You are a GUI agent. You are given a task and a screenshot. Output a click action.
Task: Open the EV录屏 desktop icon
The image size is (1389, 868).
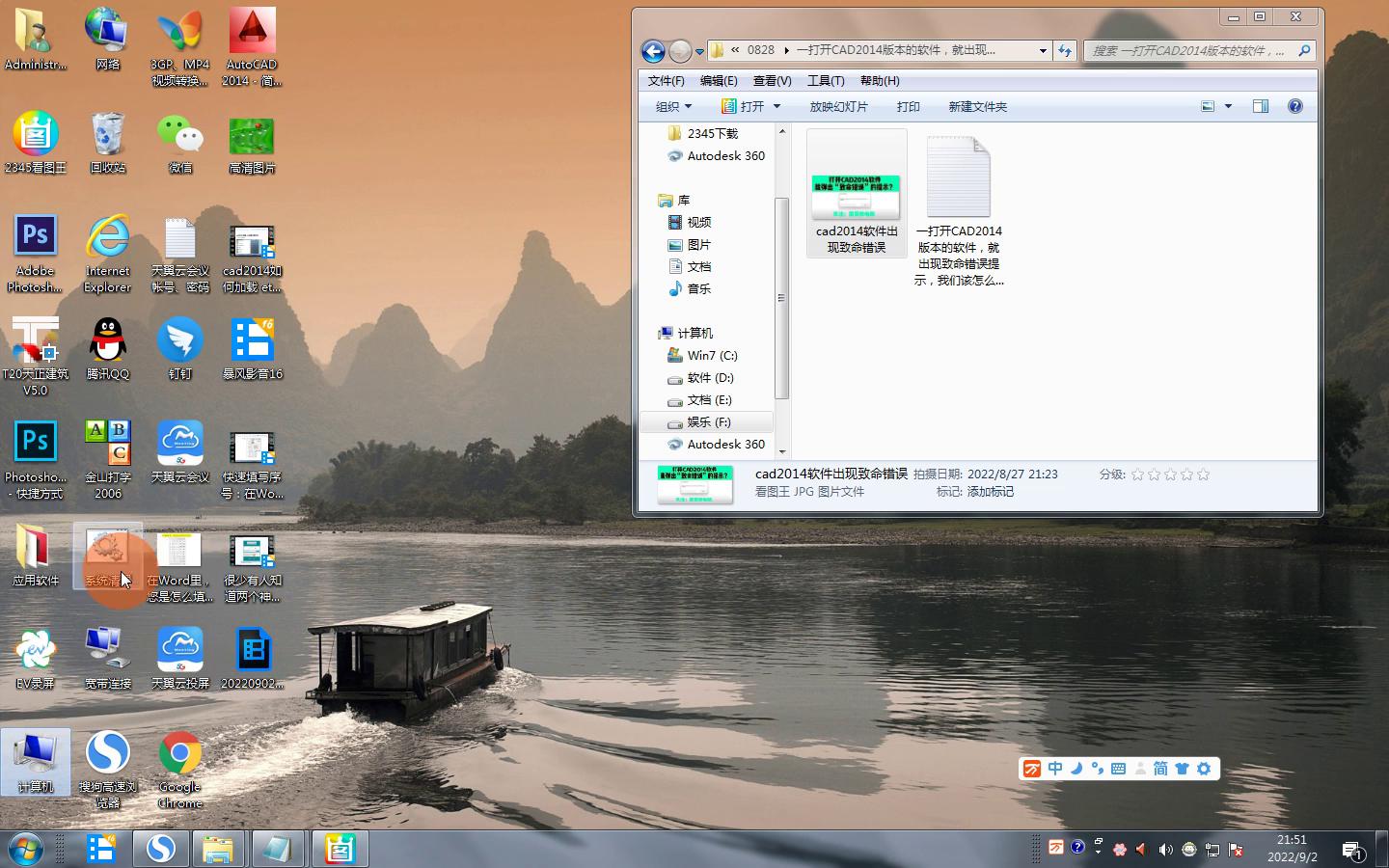tap(36, 658)
